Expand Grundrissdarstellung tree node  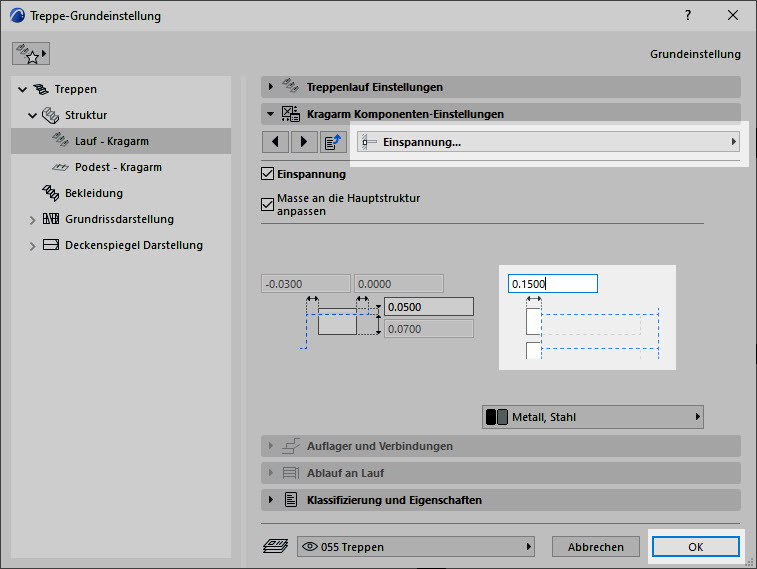click(x=32, y=220)
